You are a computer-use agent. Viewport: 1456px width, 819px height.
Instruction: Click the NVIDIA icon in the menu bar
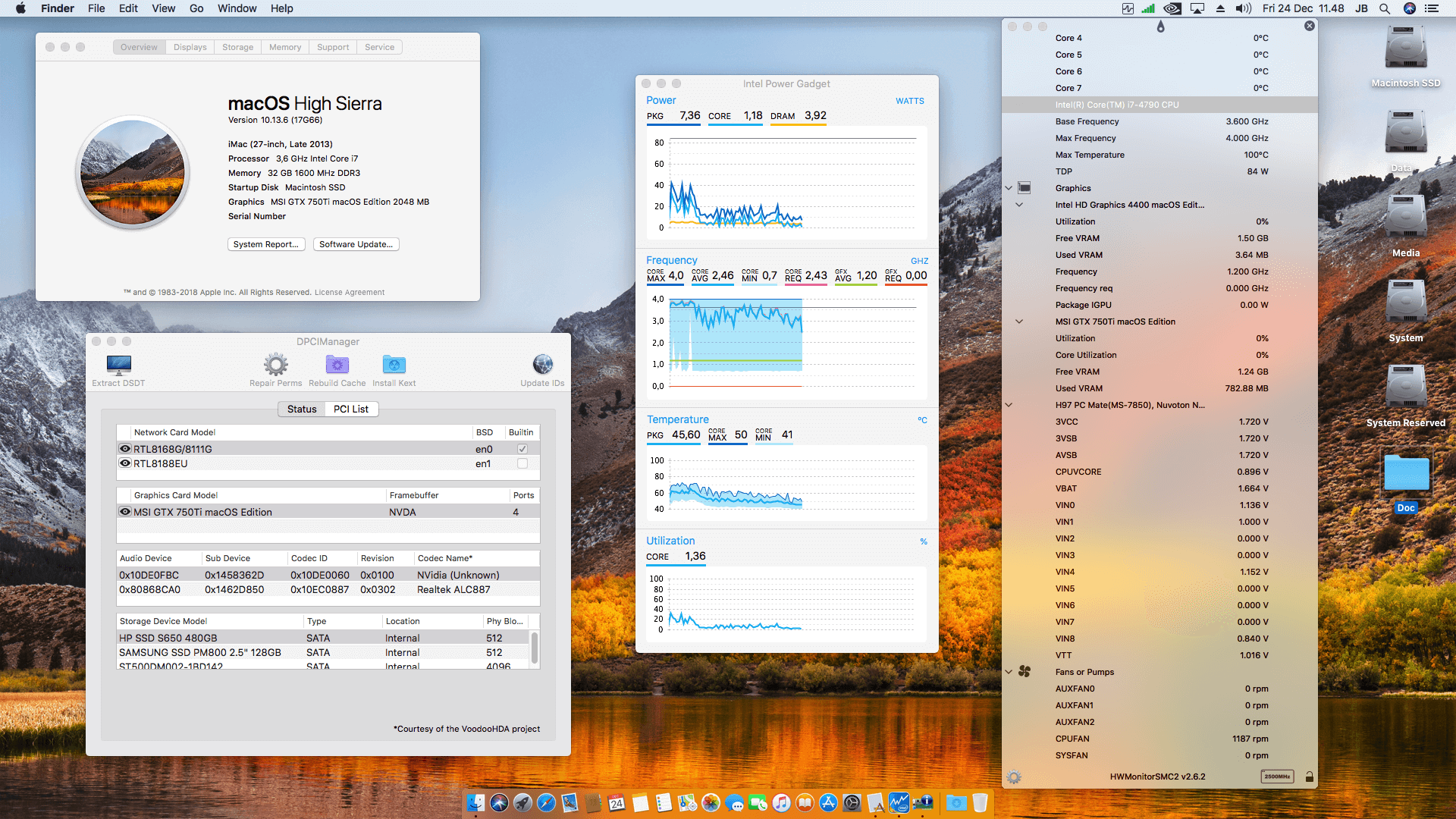click(1172, 8)
